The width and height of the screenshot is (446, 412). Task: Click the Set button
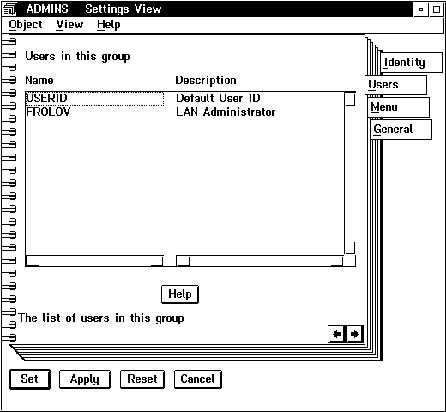coord(30,379)
